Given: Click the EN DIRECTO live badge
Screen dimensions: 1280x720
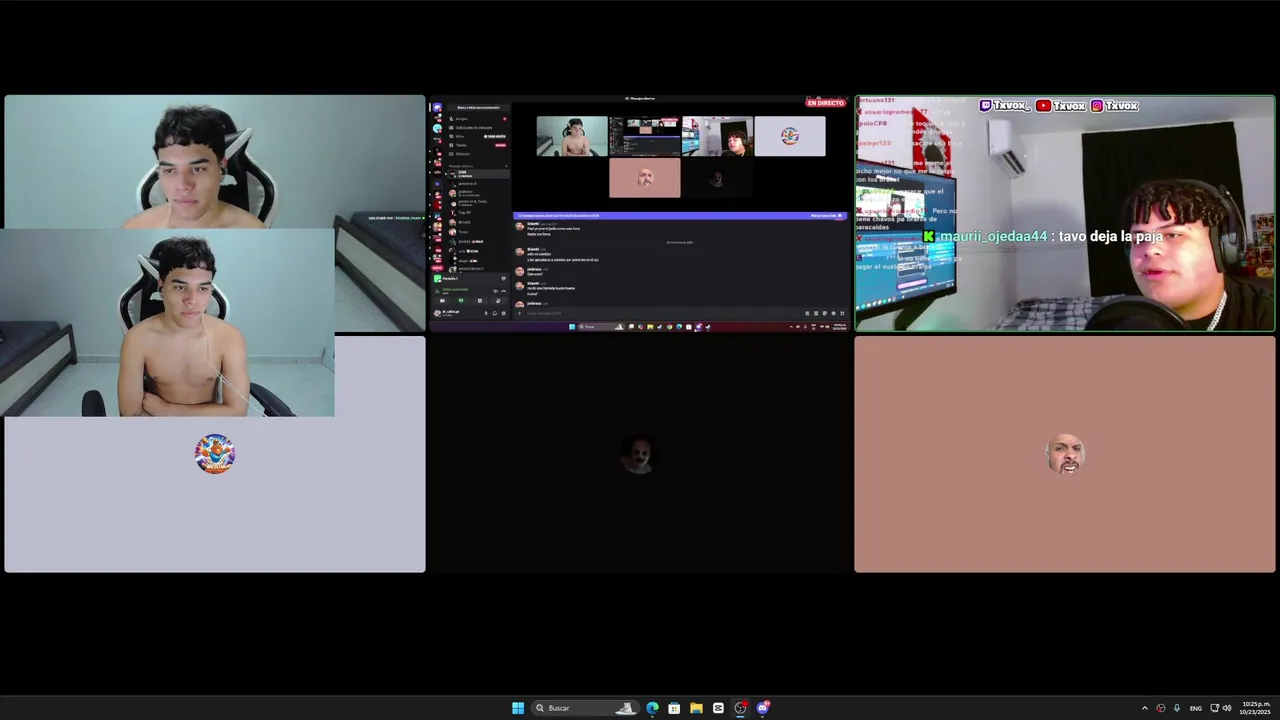Looking at the screenshot, I should pyautogui.click(x=826, y=103).
